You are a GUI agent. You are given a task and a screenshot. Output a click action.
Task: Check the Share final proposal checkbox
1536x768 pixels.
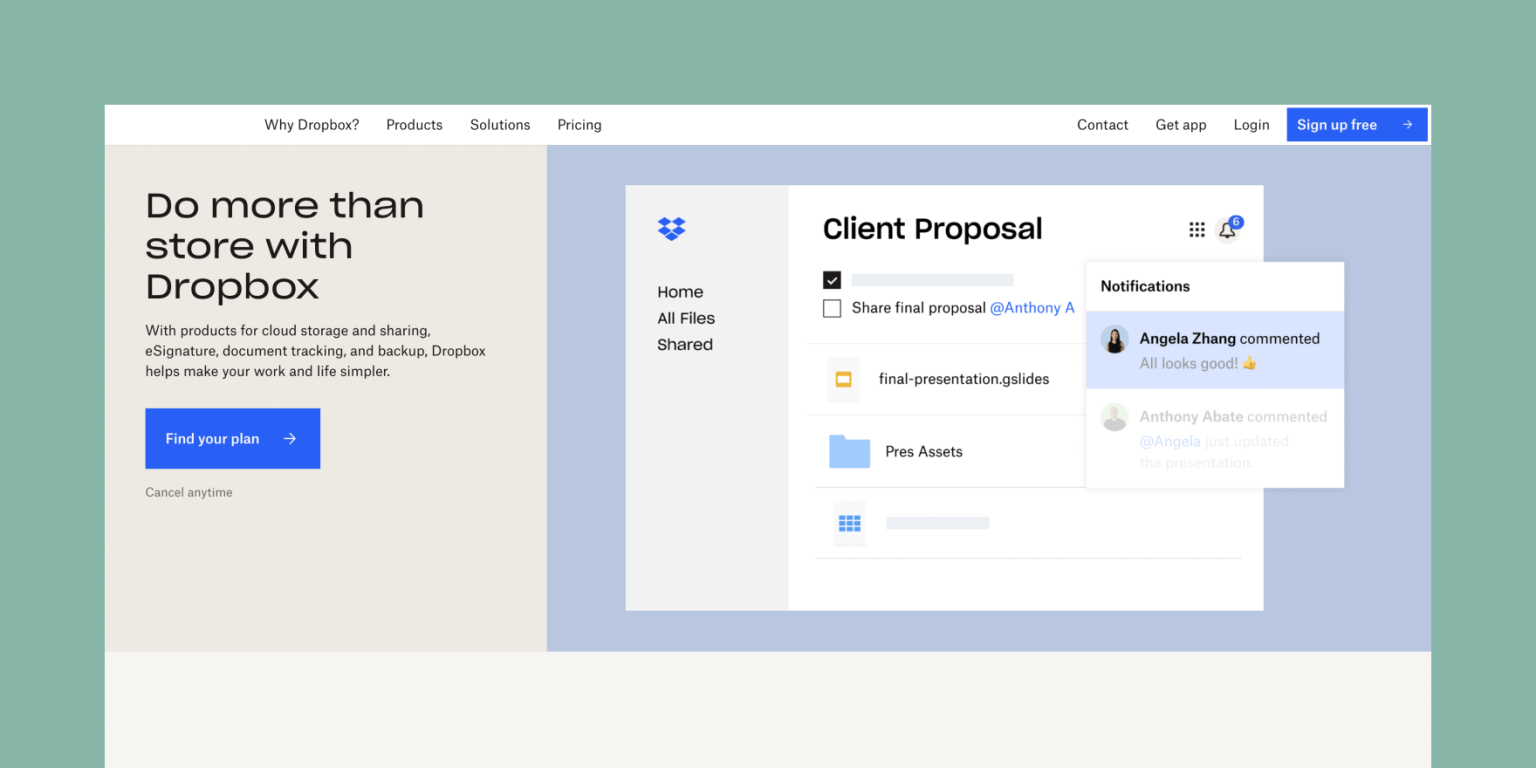point(832,308)
